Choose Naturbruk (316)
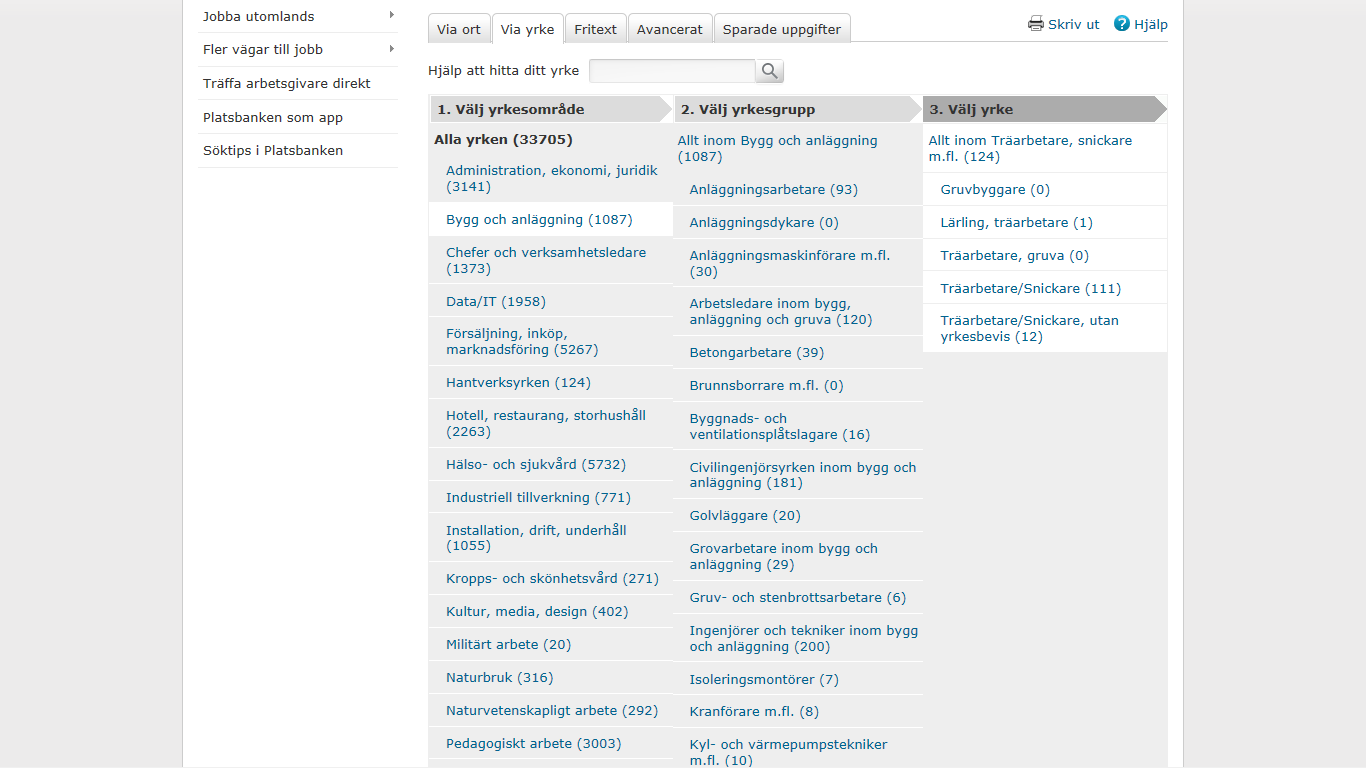This screenshot has width=1366, height=768. 499,677
